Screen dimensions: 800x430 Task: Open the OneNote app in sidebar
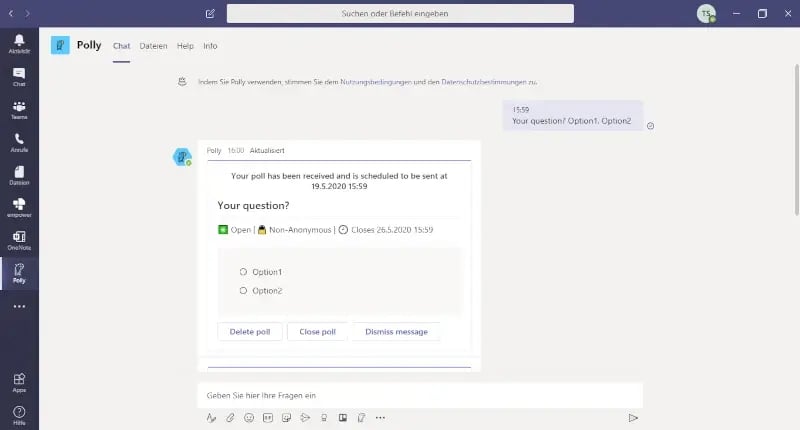click(x=19, y=240)
